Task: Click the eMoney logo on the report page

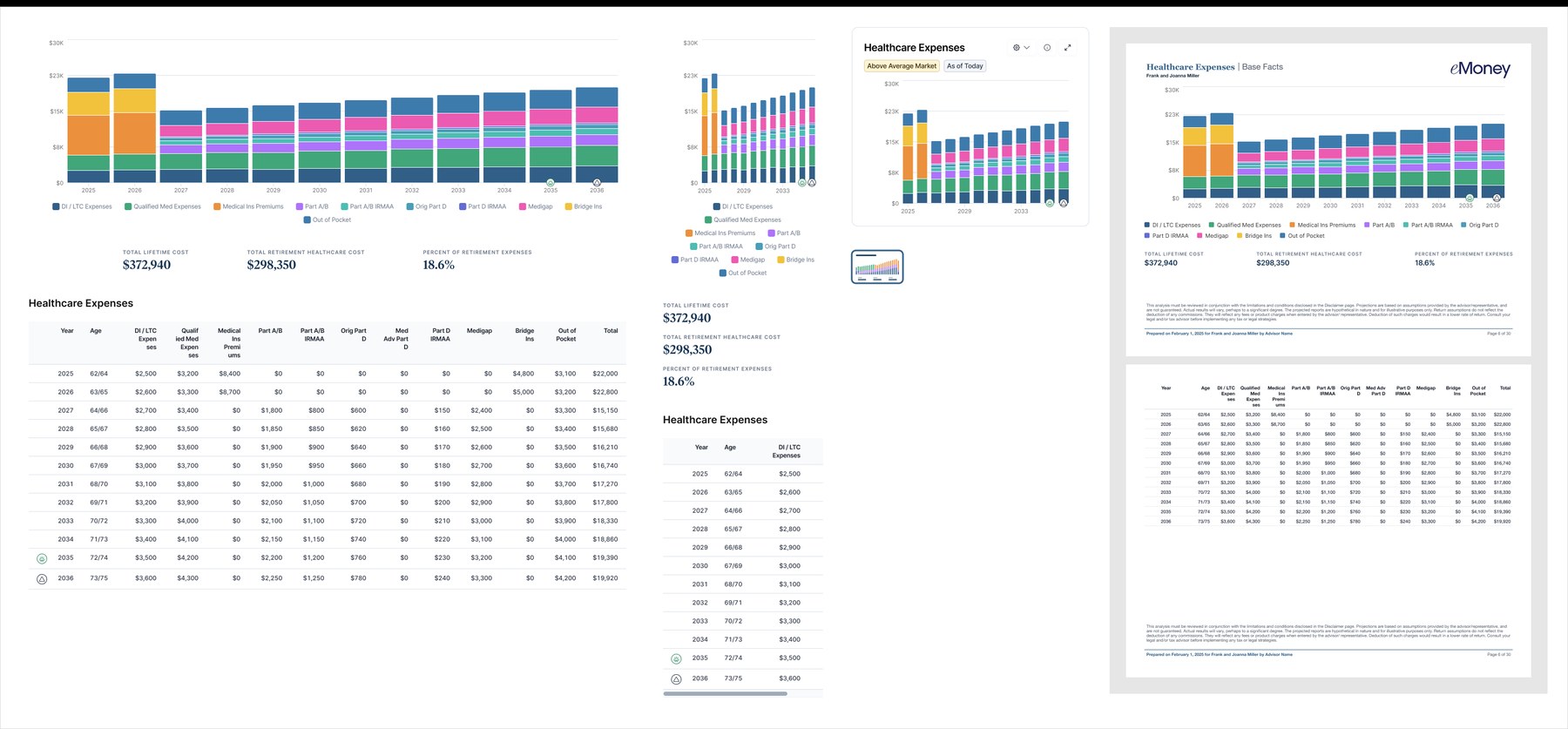Action: point(1480,69)
